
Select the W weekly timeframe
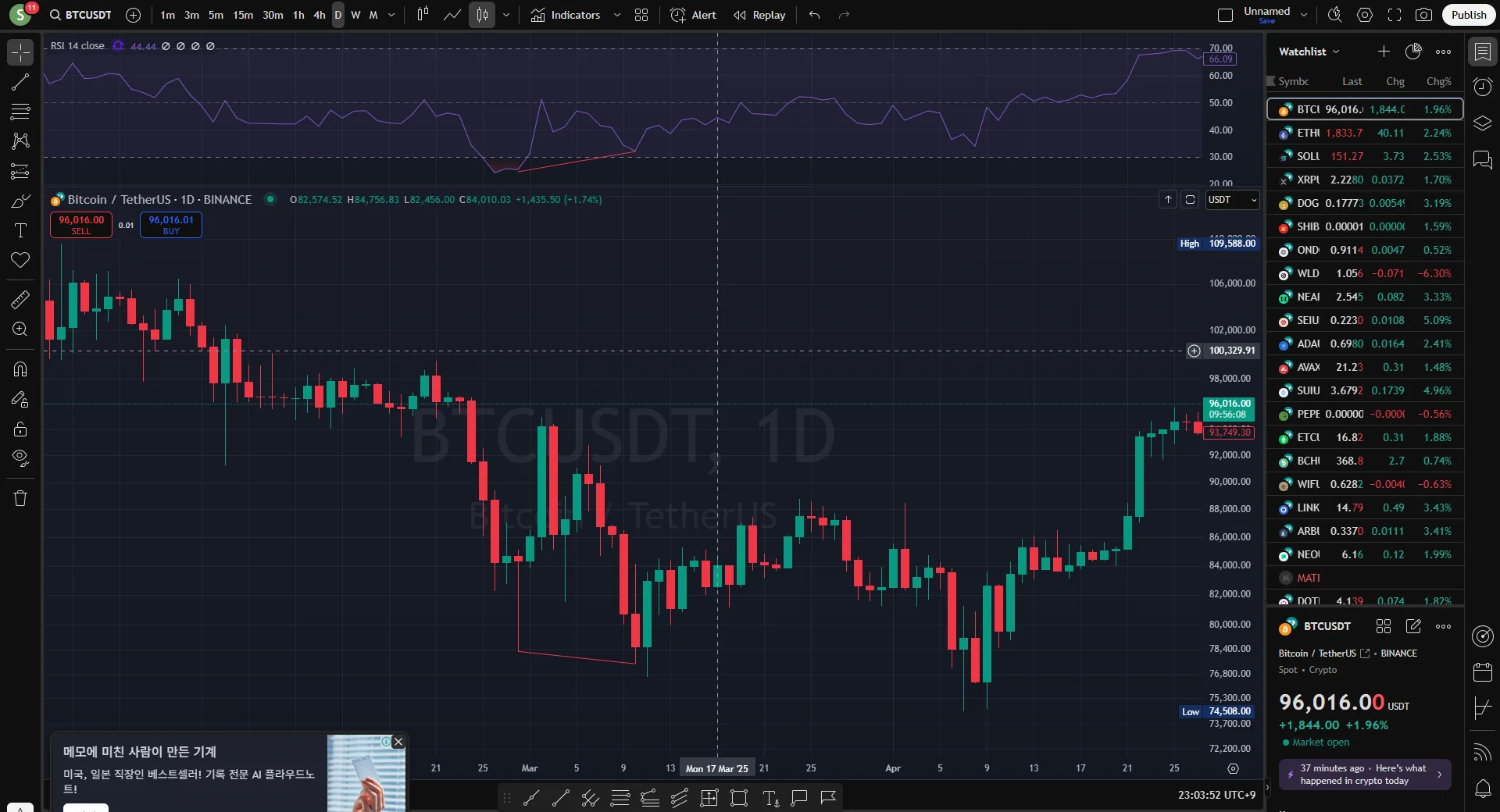point(355,15)
